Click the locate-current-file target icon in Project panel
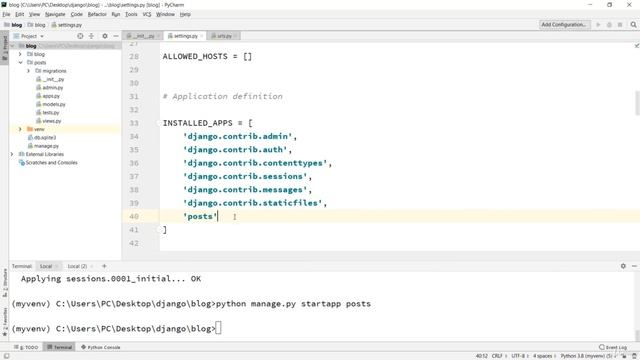This screenshot has height=360, width=640. click(x=80, y=36)
